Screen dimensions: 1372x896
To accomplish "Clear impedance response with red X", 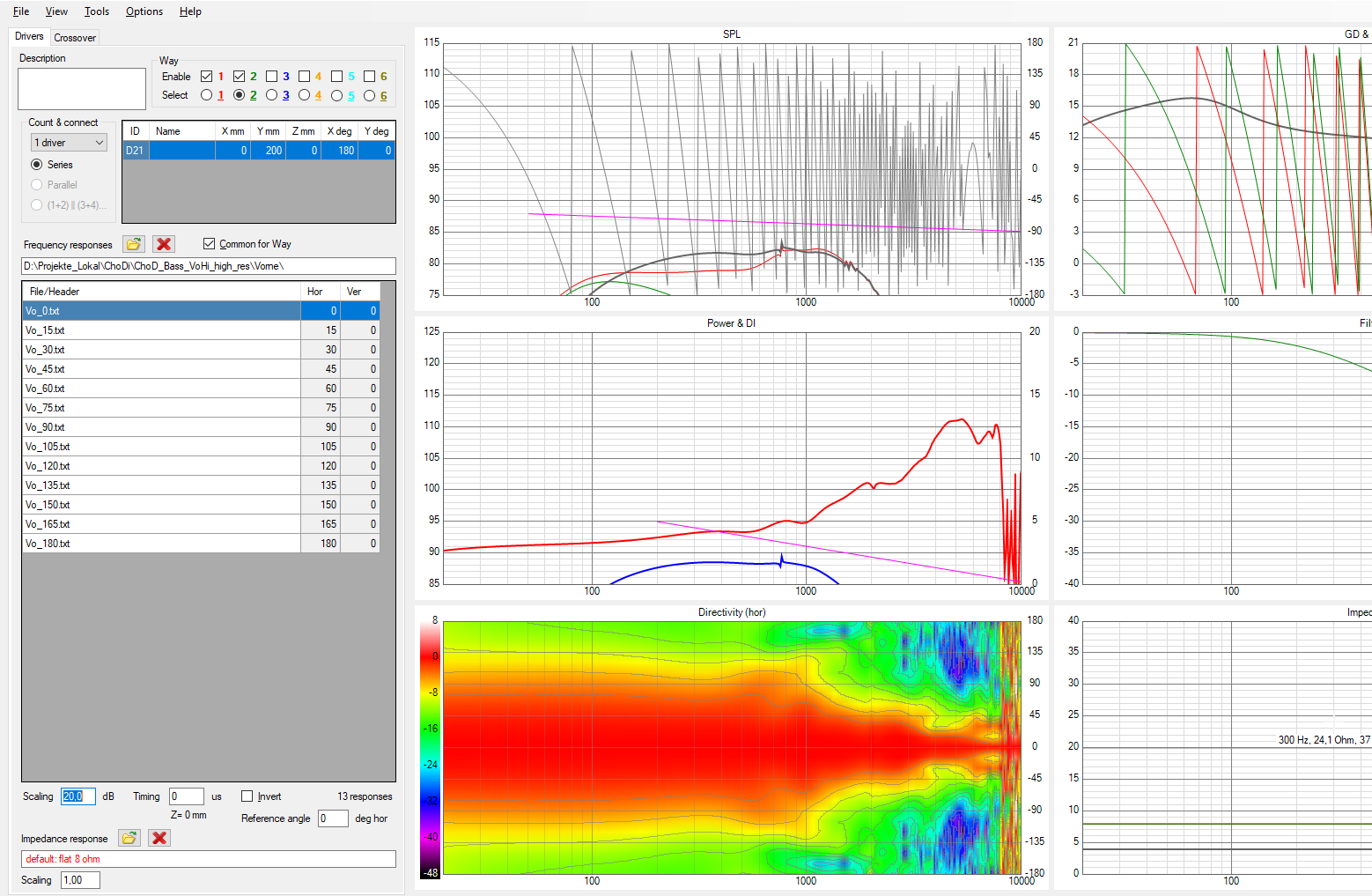I will coord(159,838).
